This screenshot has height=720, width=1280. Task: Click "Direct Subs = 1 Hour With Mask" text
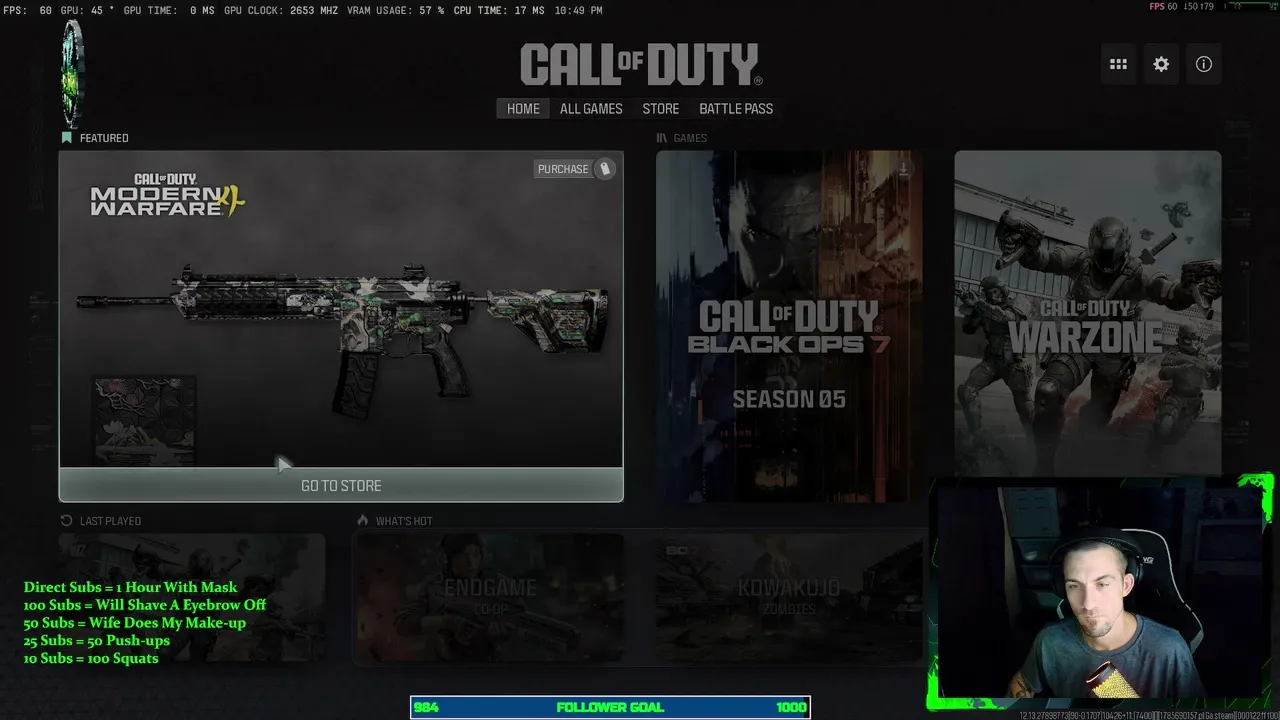coord(131,587)
